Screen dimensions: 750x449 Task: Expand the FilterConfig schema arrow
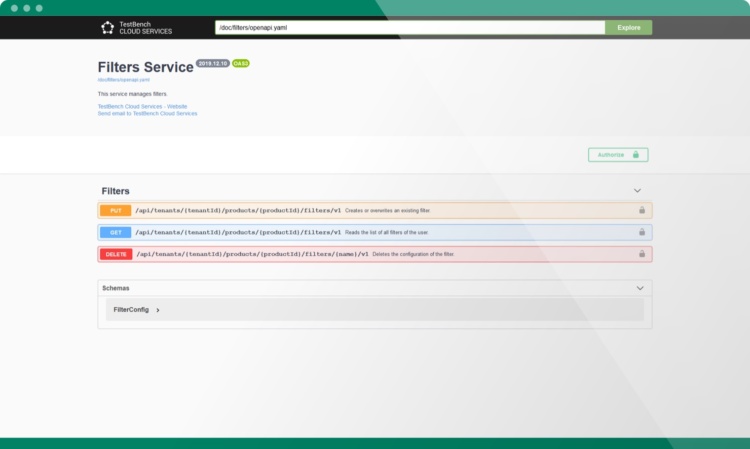coord(158,310)
